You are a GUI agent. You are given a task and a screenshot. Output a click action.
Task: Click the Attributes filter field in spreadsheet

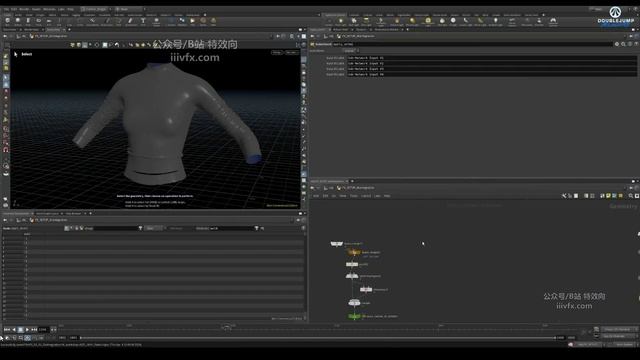[x=231, y=228]
